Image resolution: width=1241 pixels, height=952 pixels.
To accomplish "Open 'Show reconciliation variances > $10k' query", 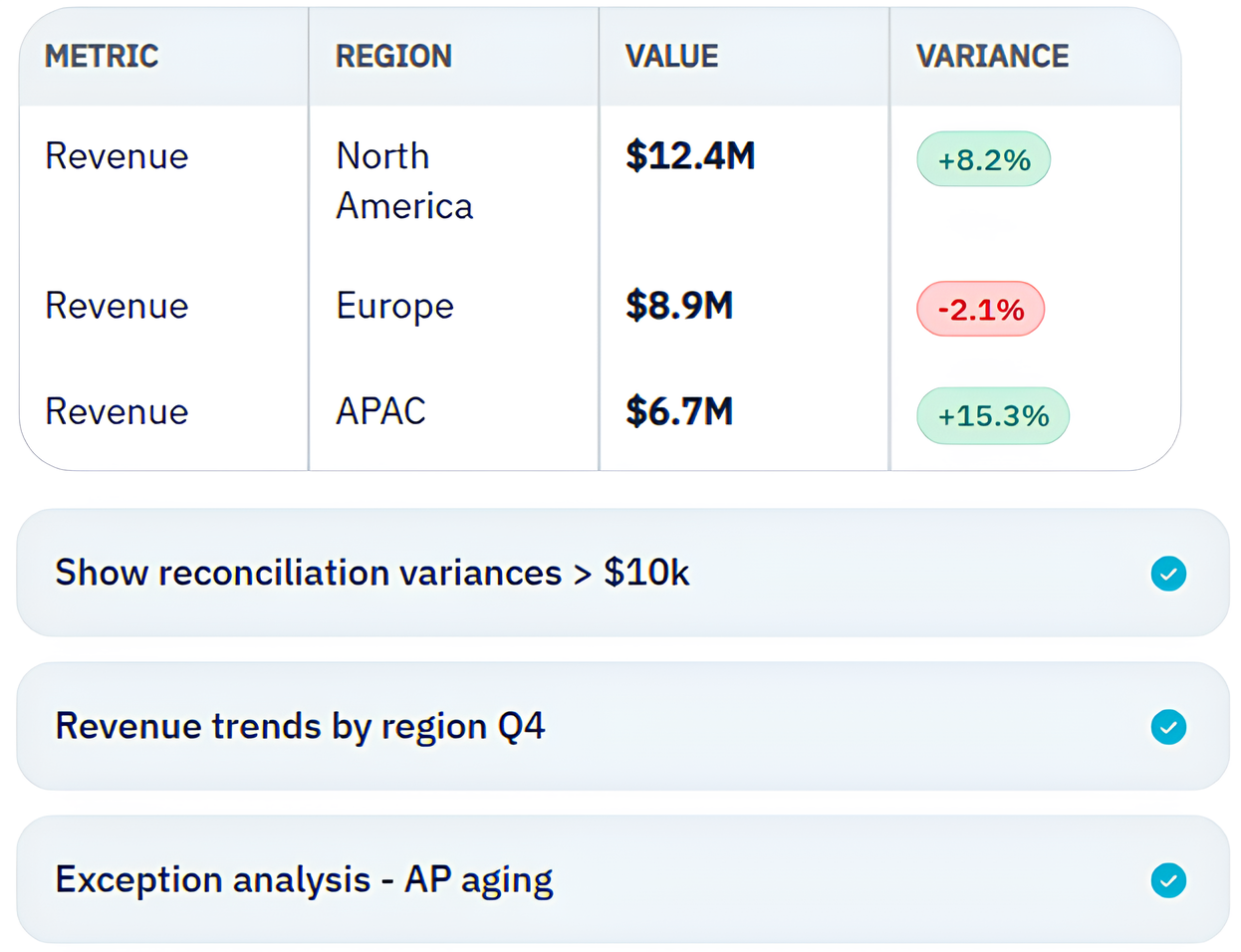I will click(372, 574).
